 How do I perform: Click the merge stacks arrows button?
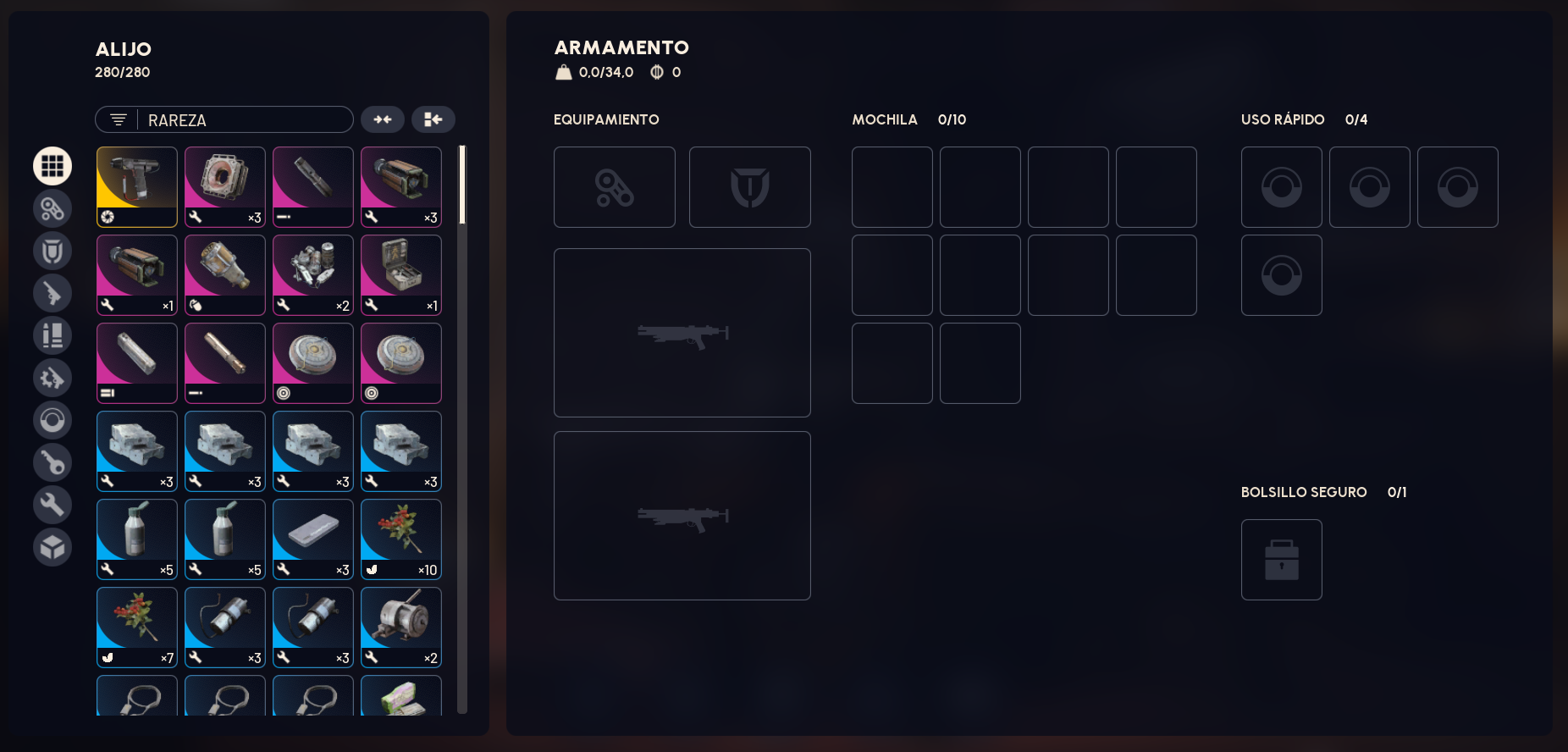pyautogui.click(x=383, y=119)
